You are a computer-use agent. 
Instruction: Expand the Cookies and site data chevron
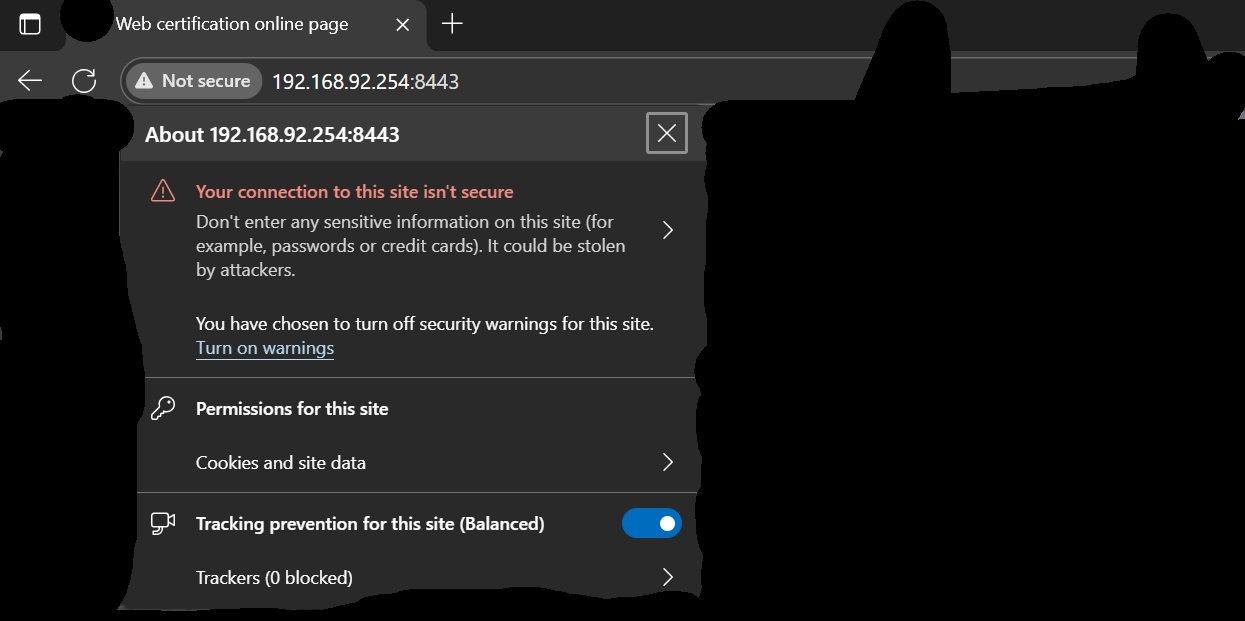click(x=668, y=462)
